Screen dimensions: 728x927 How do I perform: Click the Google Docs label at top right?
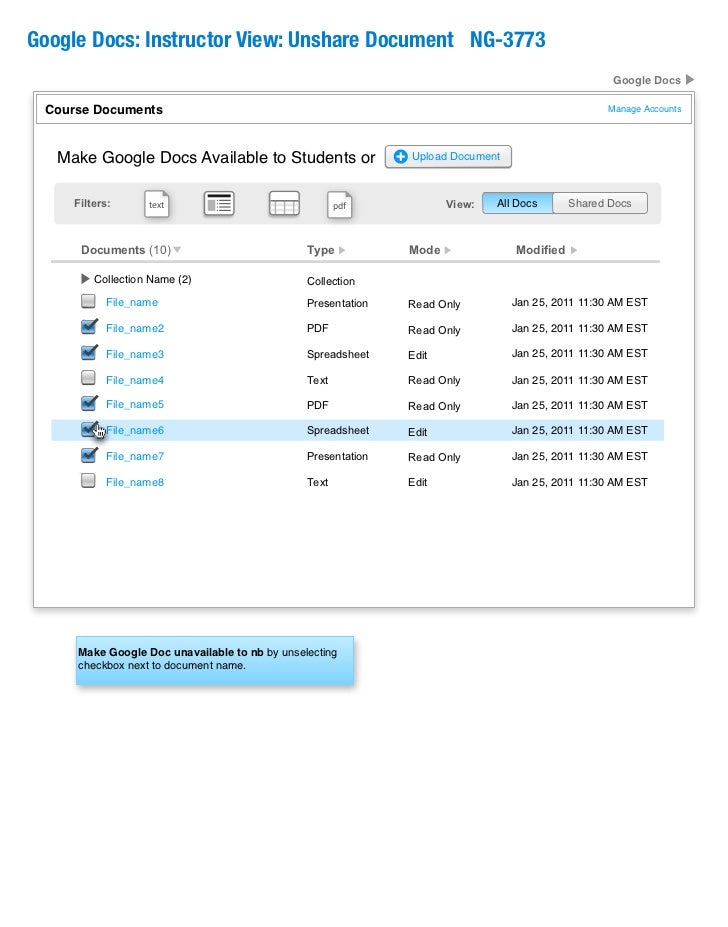pos(646,80)
